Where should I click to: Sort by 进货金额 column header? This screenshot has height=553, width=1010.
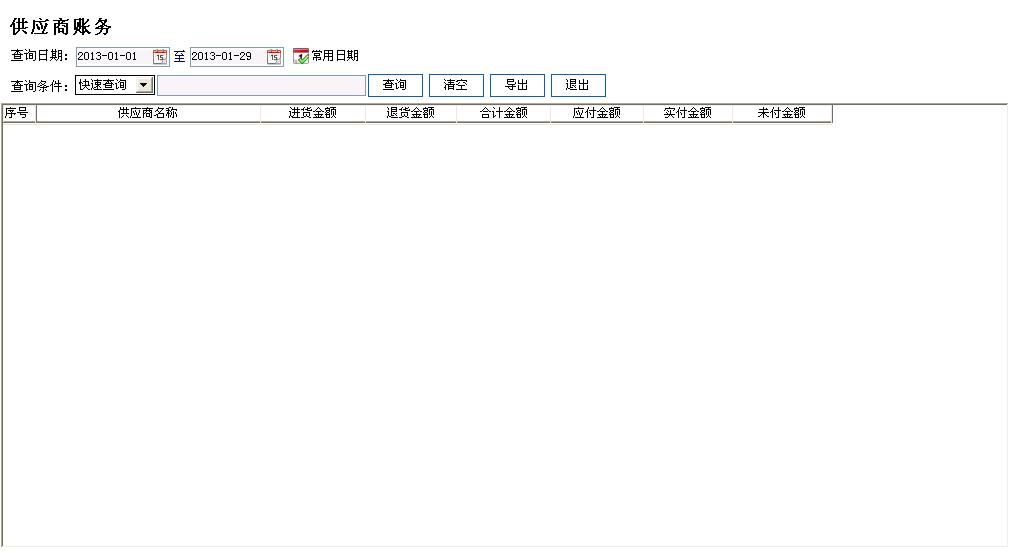coord(313,113)
